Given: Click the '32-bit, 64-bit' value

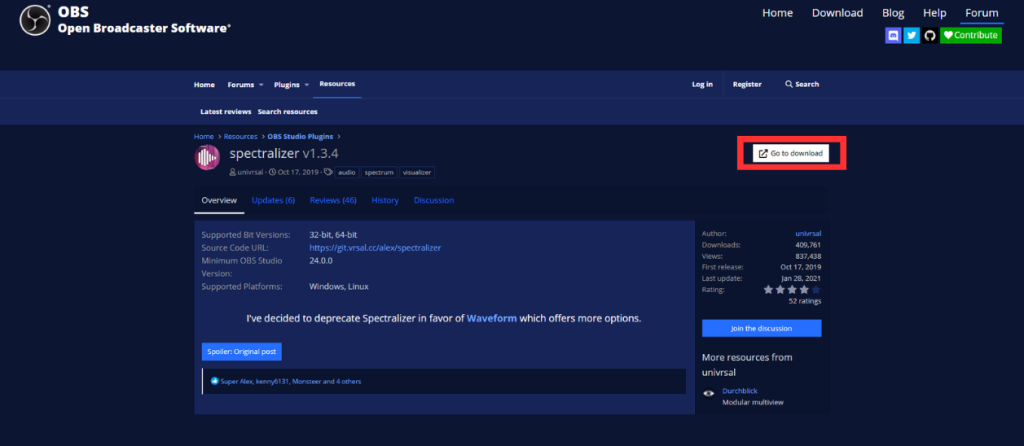Looking at the screenshot, I should click(333, 234).
